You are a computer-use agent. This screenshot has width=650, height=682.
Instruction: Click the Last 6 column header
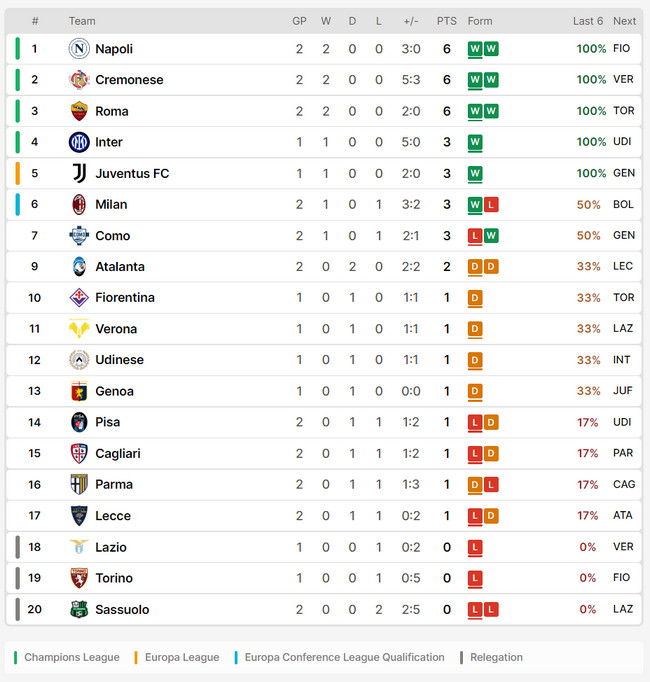(x=588, y=21)
